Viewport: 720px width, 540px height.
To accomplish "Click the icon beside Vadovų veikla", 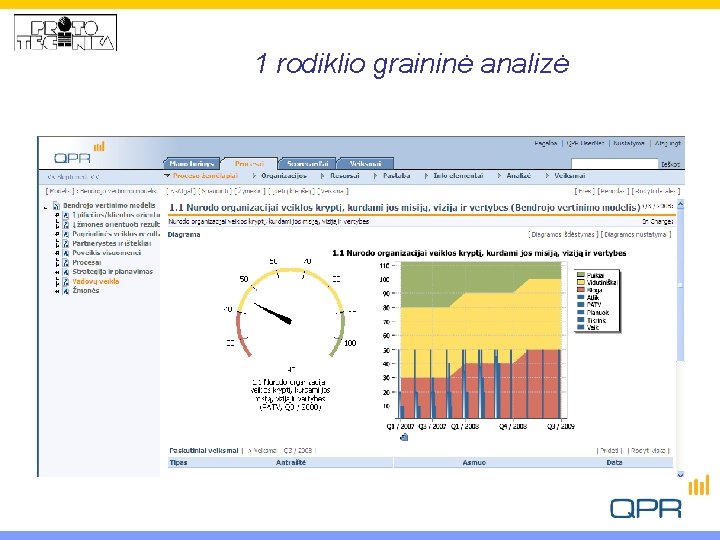I will point(66,281).
